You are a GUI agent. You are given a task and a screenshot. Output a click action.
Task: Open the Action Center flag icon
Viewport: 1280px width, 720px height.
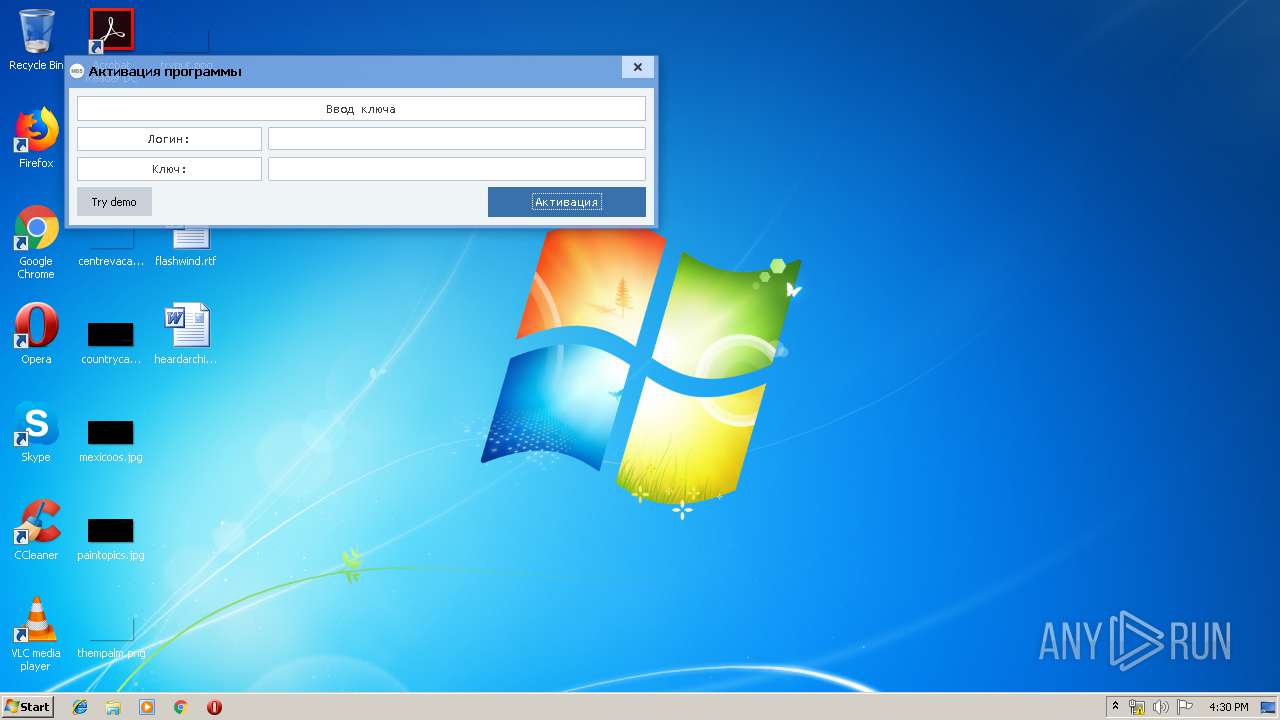pos(1185,707)
